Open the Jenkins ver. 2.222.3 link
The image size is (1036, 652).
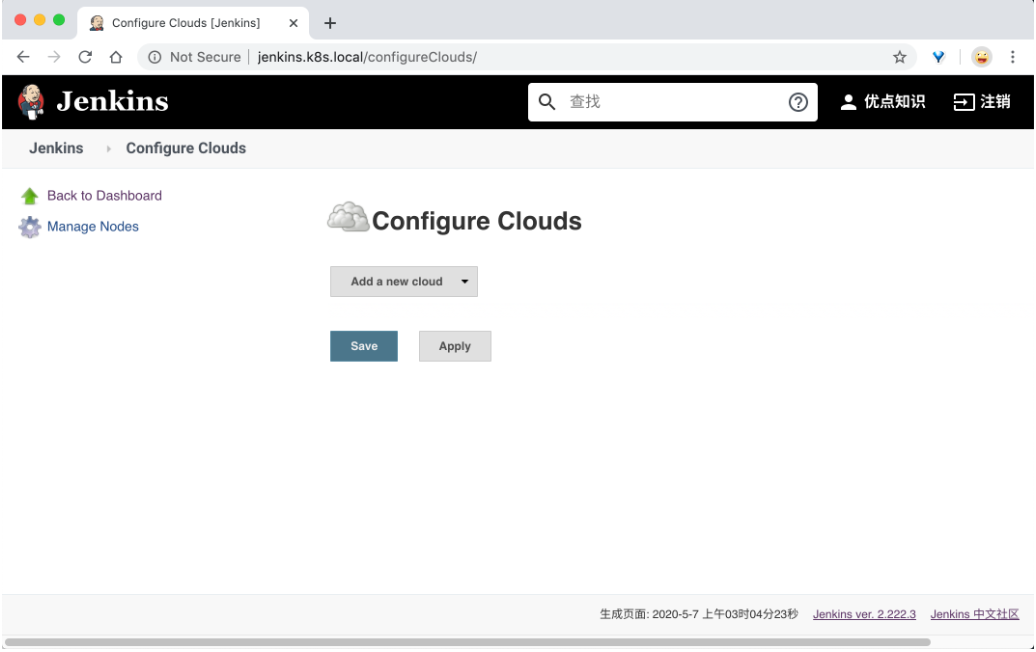[x=864, y=614]
